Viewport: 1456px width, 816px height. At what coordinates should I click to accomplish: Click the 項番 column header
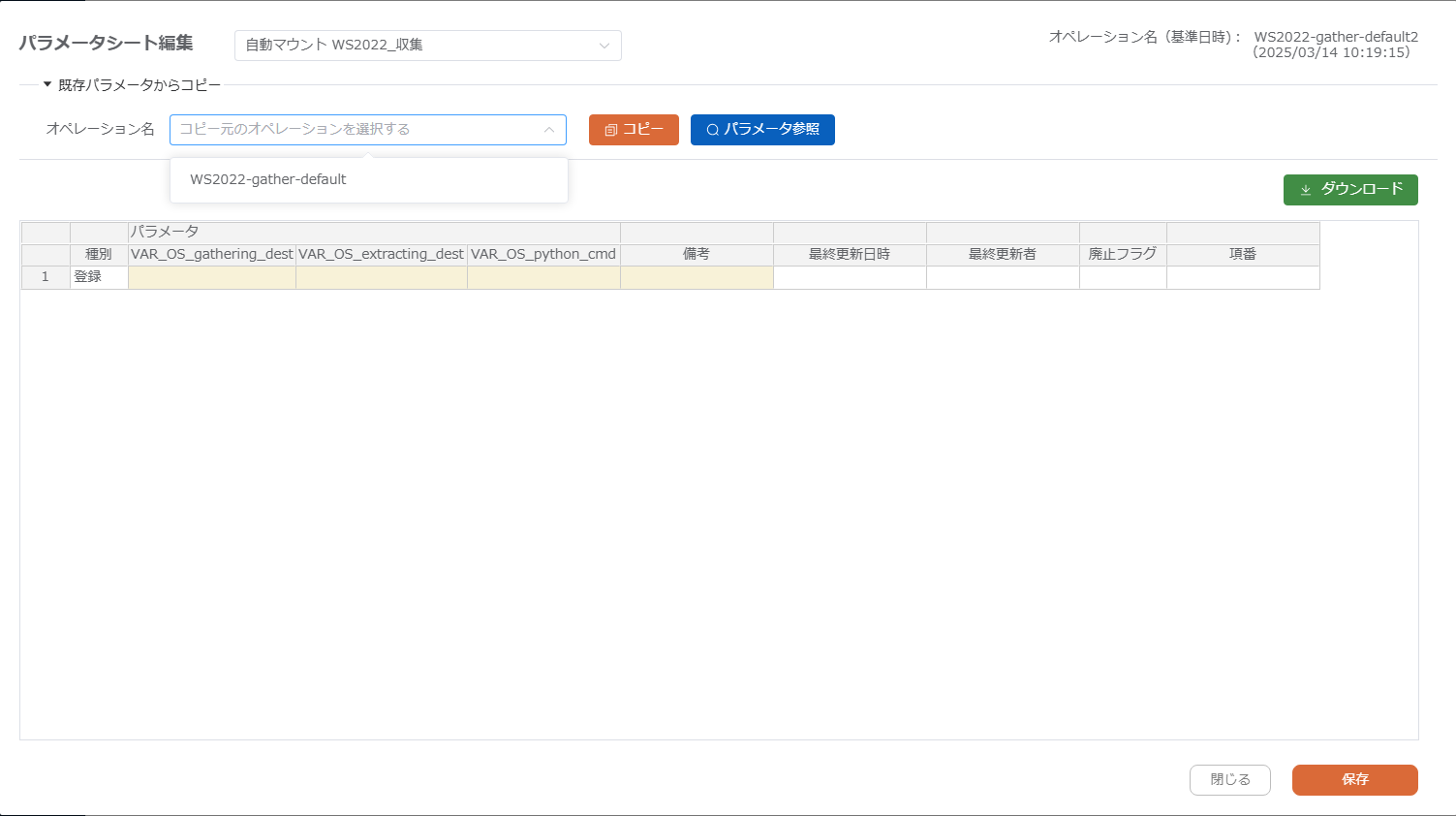1243,254
